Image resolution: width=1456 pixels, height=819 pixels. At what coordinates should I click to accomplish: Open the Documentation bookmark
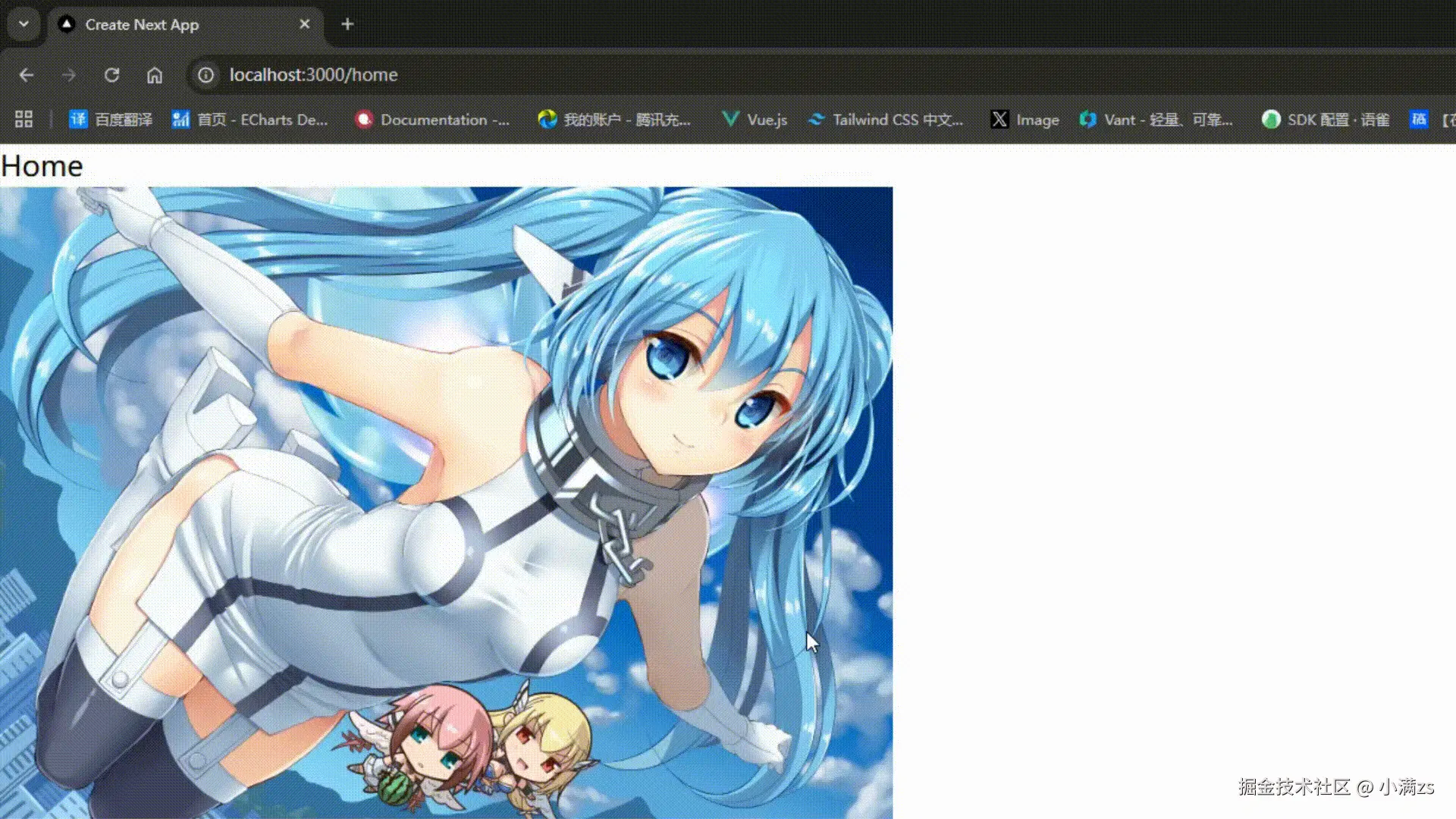(432, 119)
